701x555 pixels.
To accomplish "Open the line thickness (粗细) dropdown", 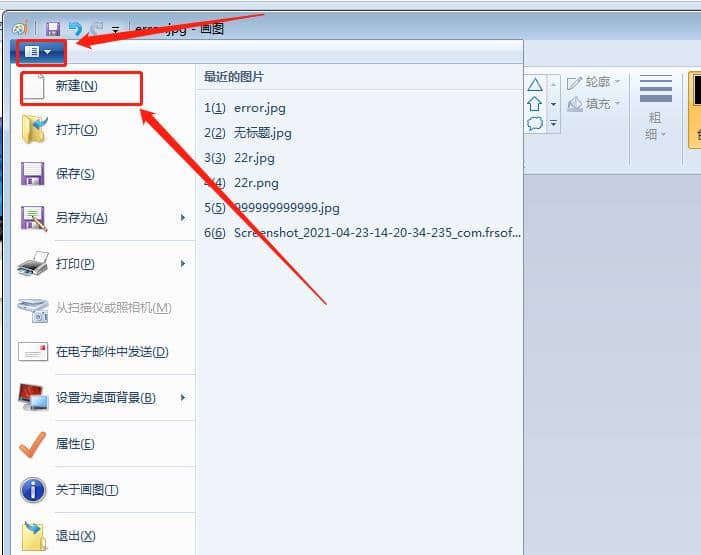I will (655, 107).
